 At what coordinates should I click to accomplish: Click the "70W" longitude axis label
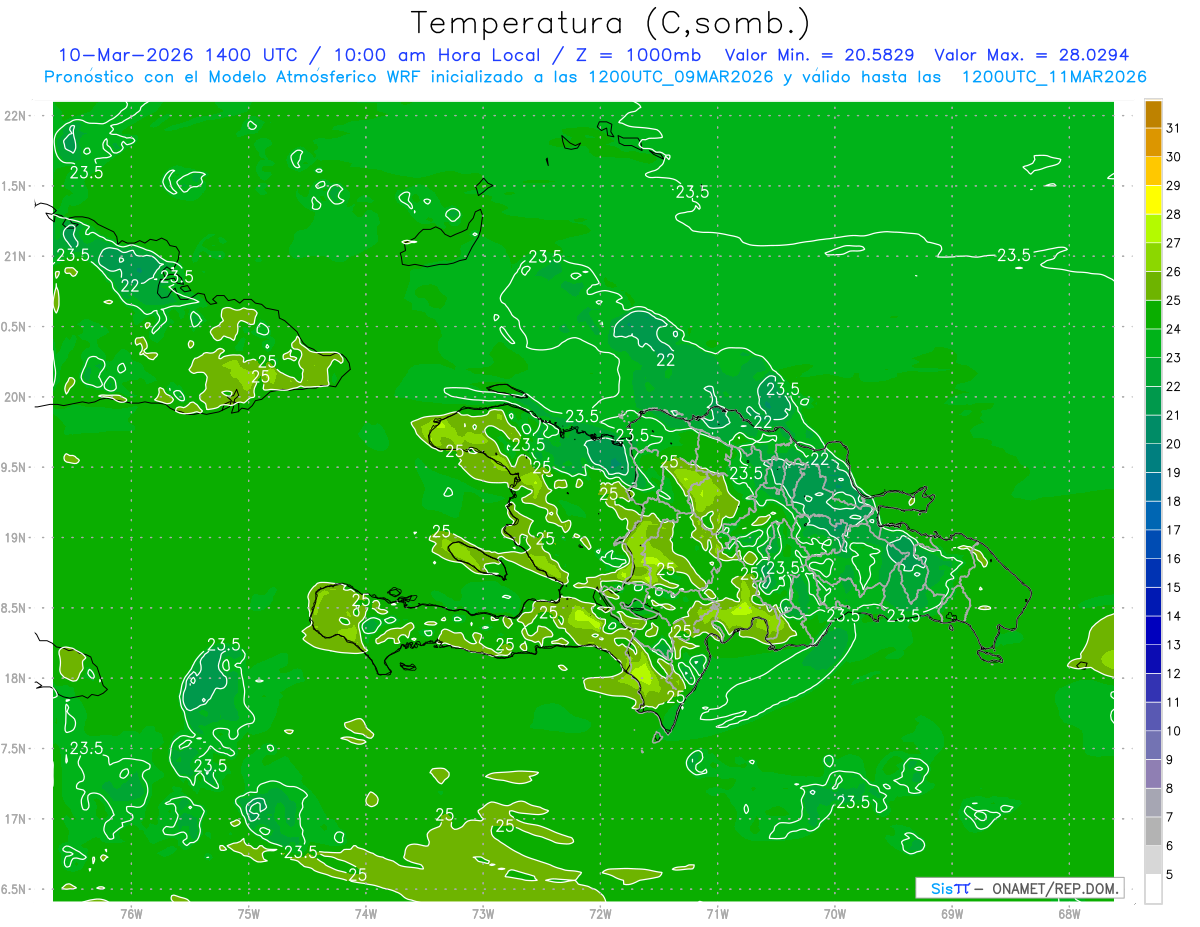pos(834,913)
